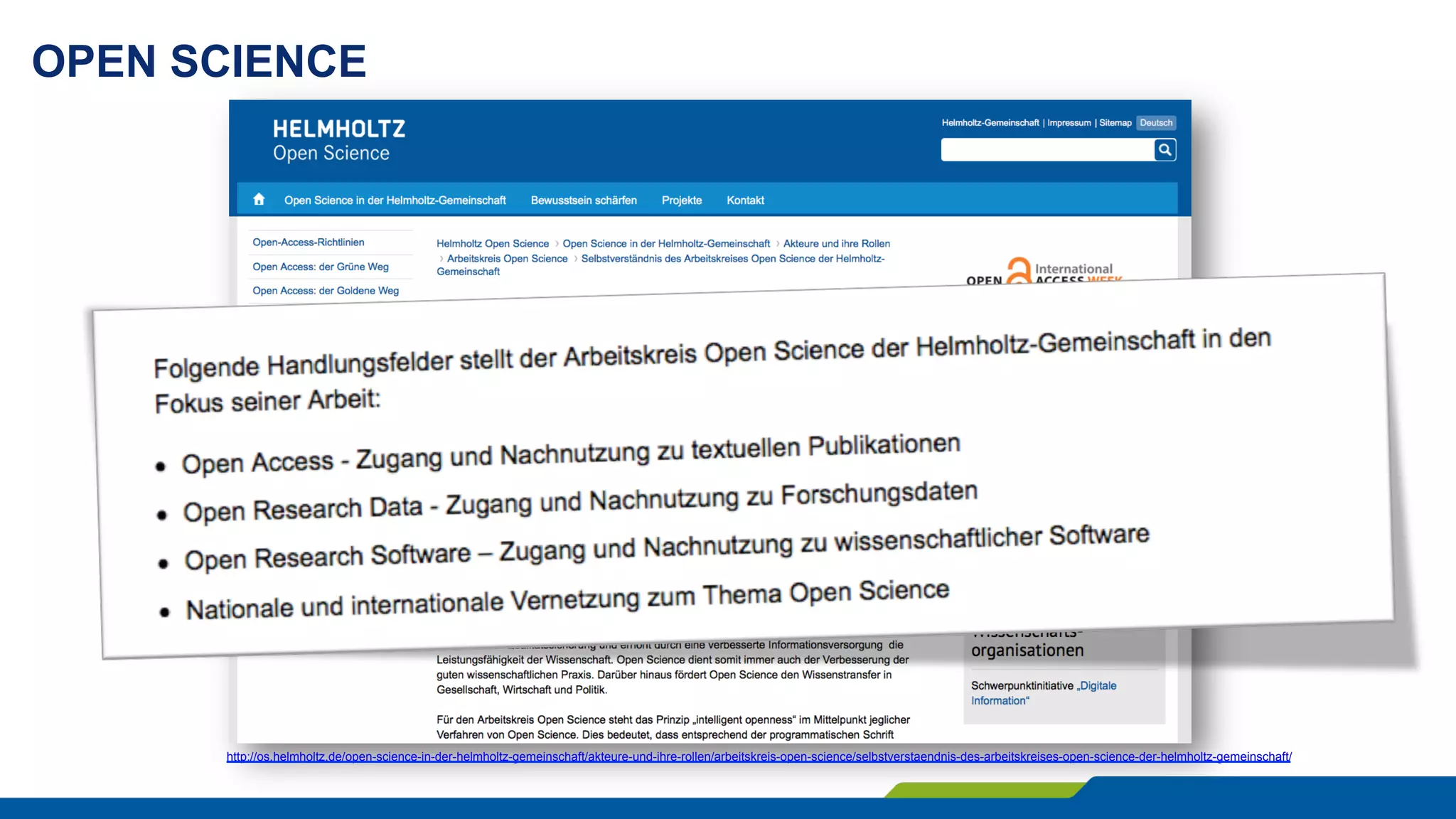Open sidebar link 'Open Access: der Goldene Weg'
Viewport: 1456px width, 819px height.
(x=326, y=291)
